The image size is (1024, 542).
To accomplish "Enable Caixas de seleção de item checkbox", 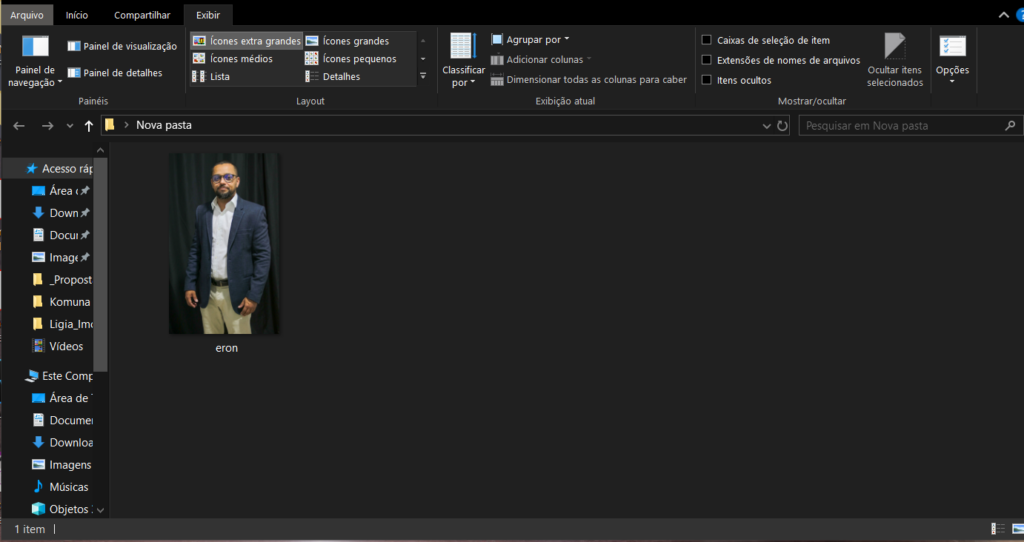I will coord(707,41).
